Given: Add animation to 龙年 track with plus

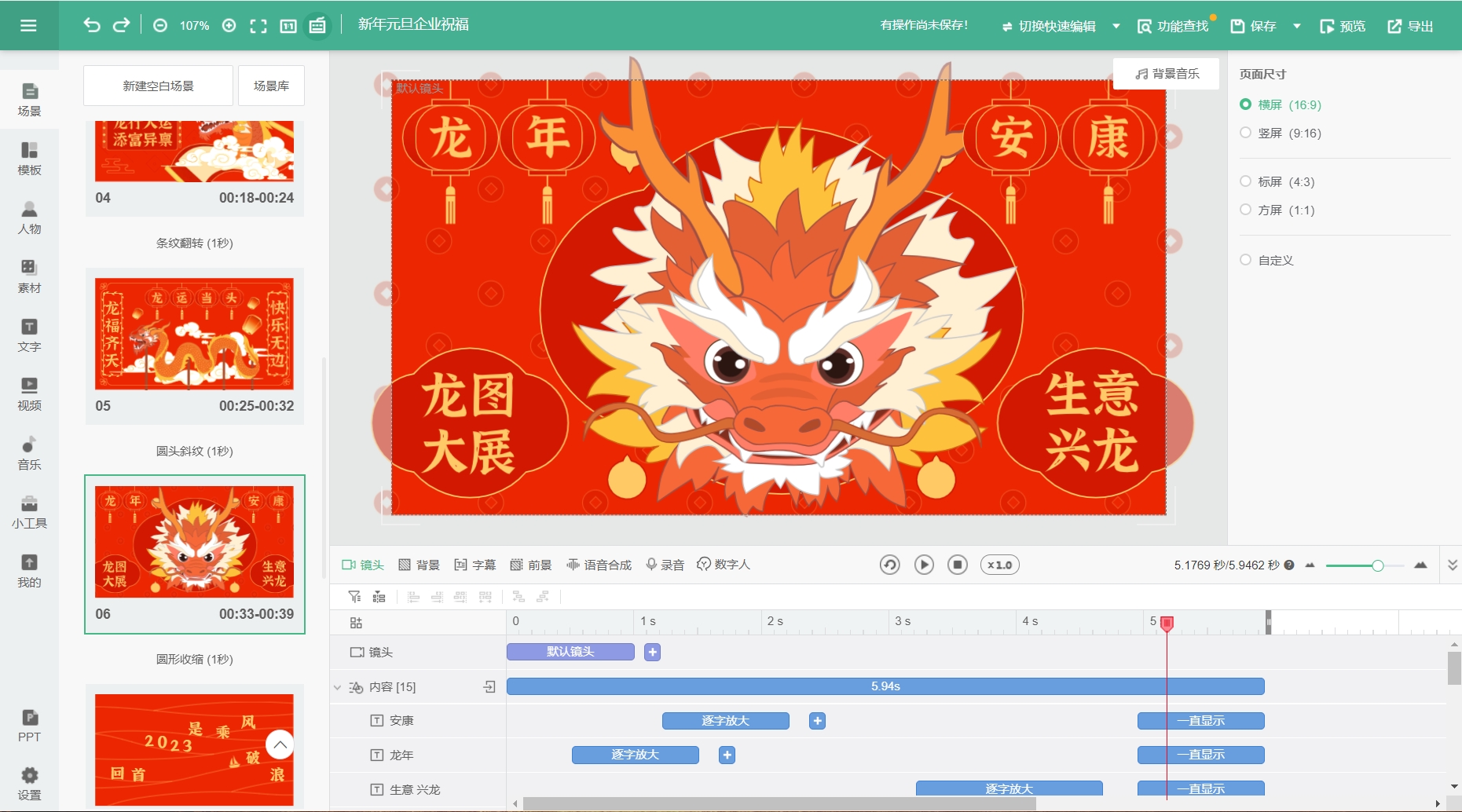Looking at the screenshot, I should pyautogui.click(x=727, y=755).
